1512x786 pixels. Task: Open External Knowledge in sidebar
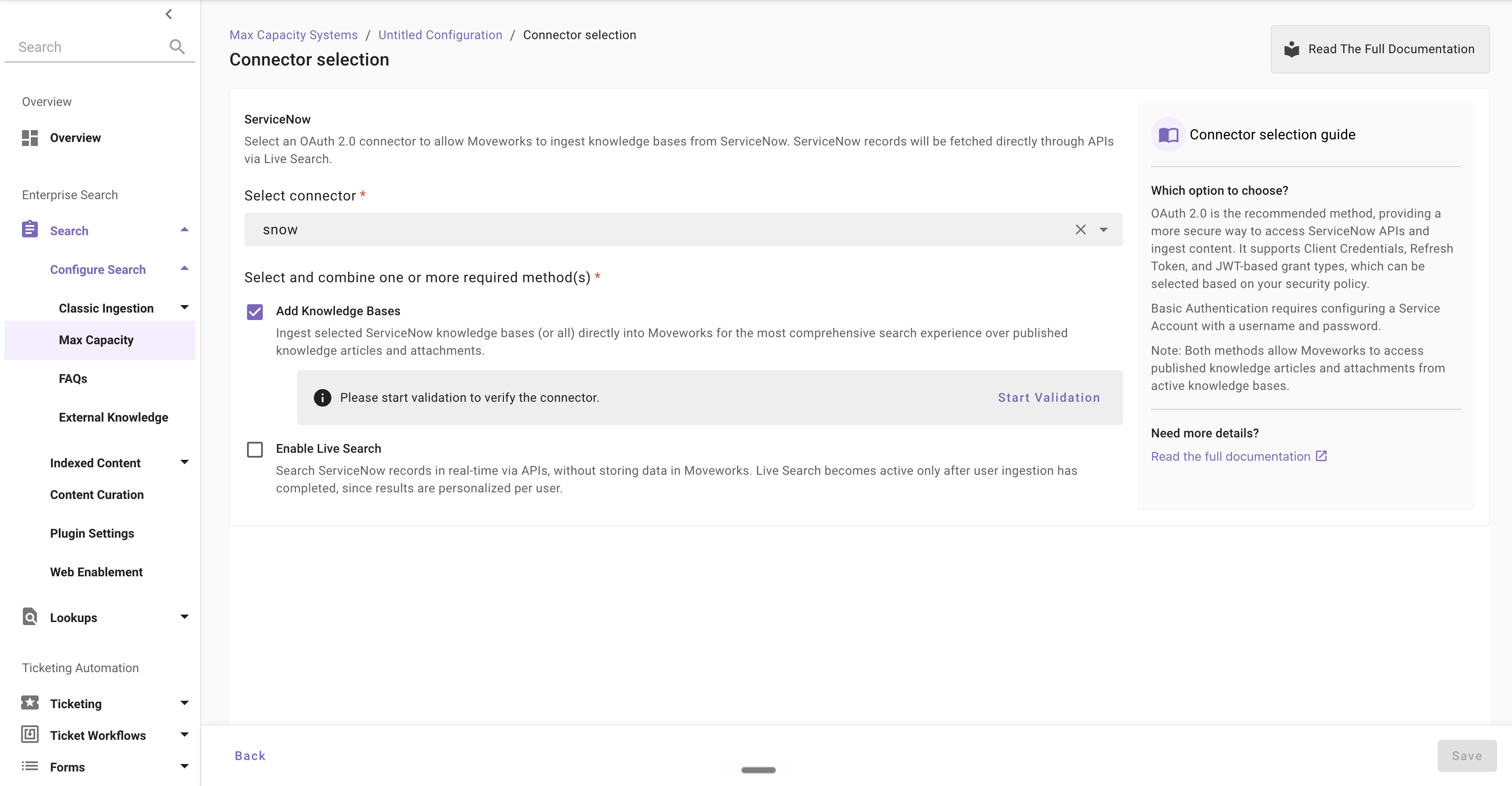[113, 417]
